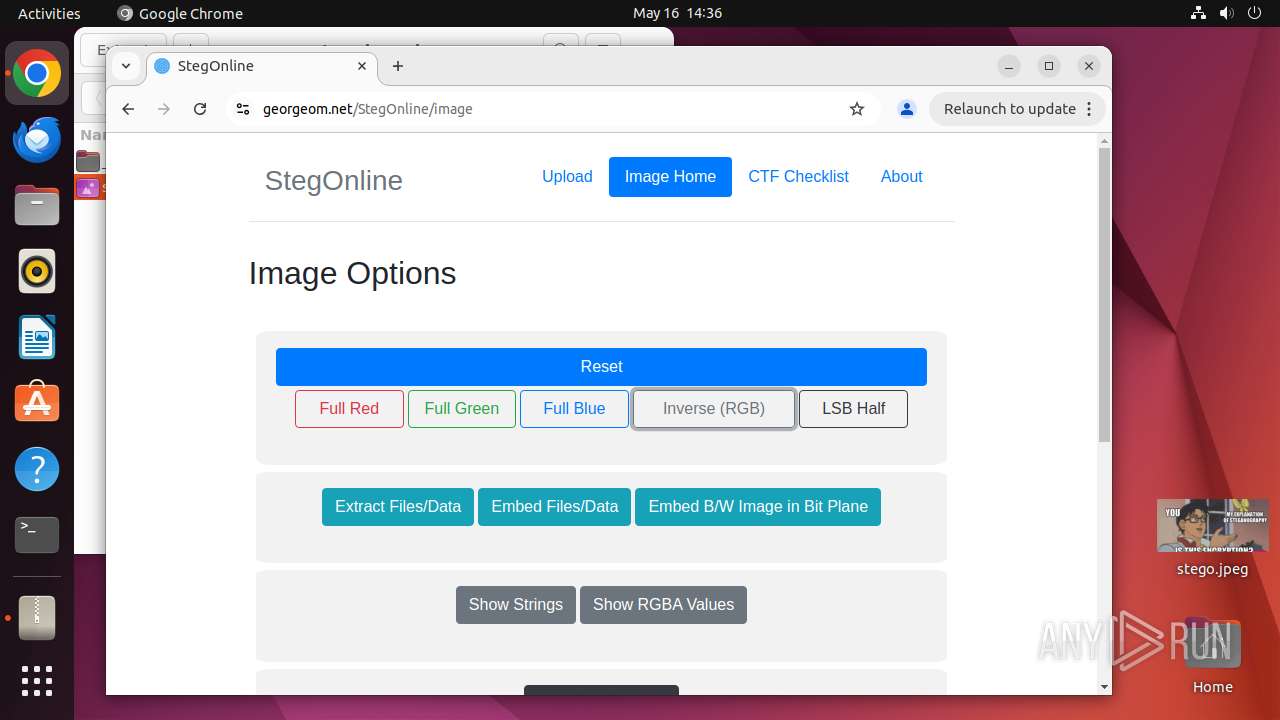The image size is (1280, 720).
Task: Open the Archive Manager dock icon
Action: click(x=37, y=618)
